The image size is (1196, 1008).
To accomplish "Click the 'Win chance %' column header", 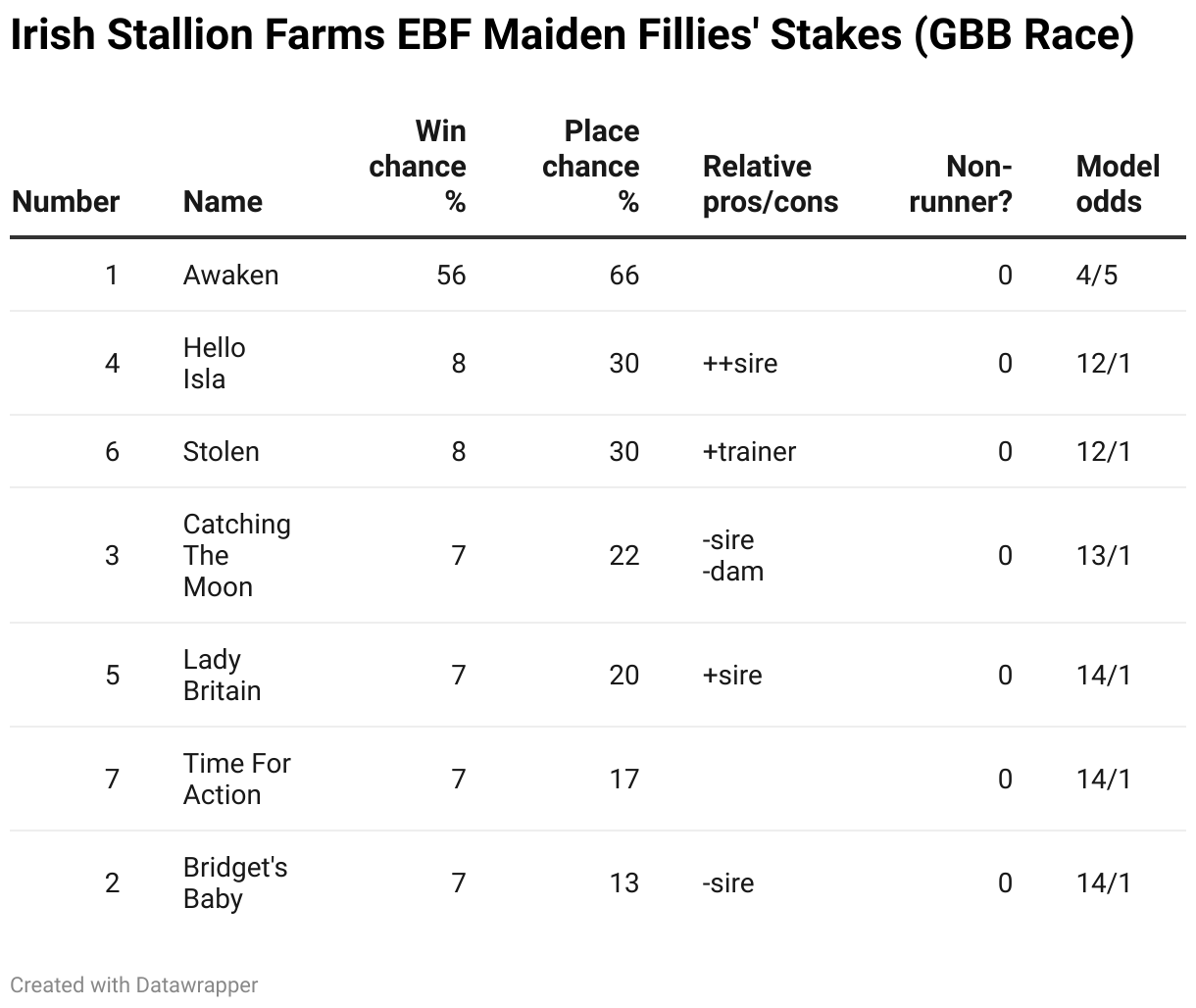I will [x=418, y=167].
